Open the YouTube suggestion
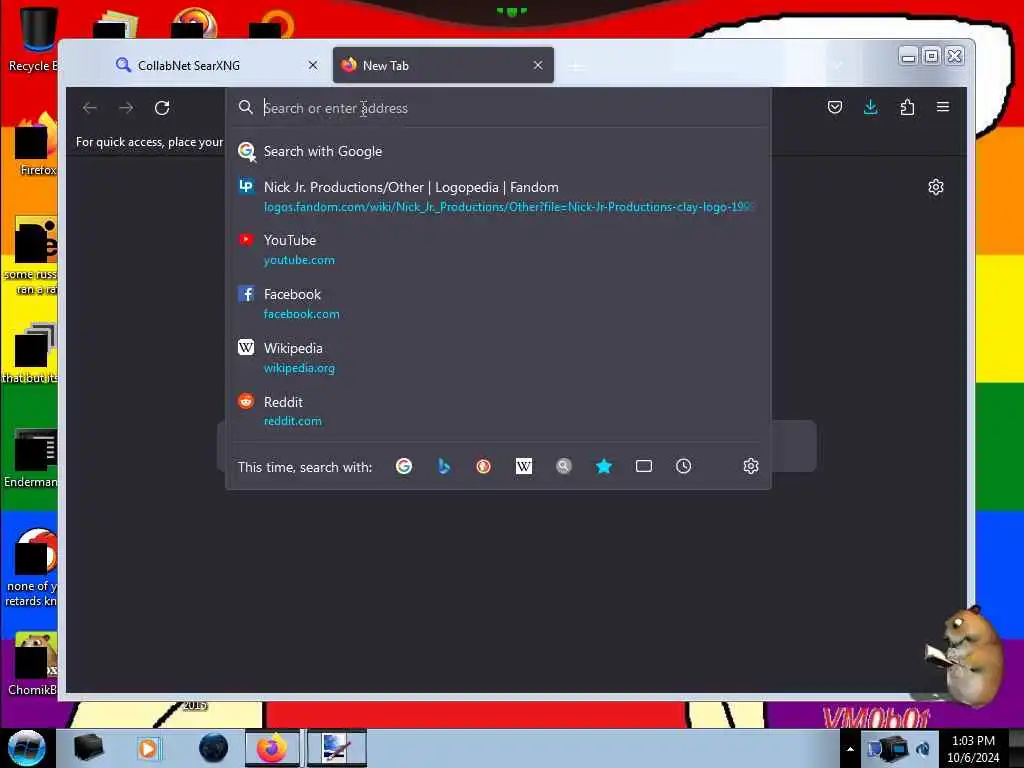Viewport: 1024px width, 768px height. click(498, 249)
